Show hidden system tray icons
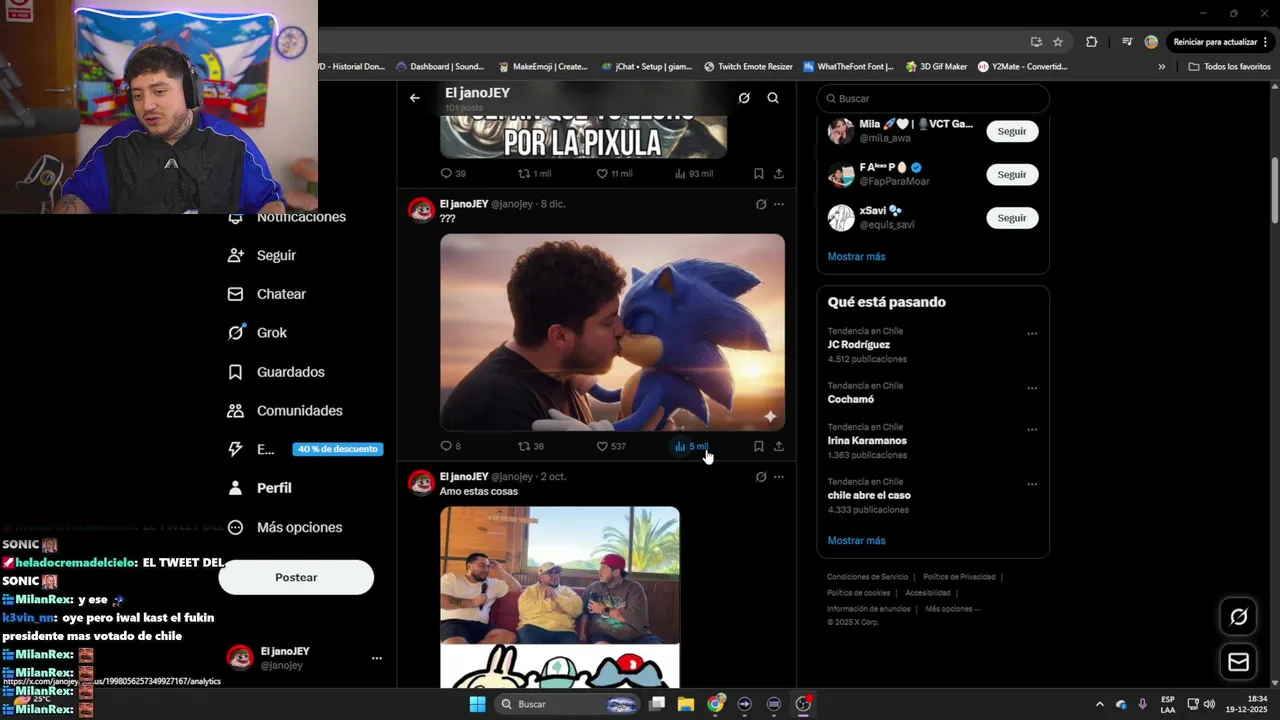Screen dimensions: 1280x720 coord(1100,704)
